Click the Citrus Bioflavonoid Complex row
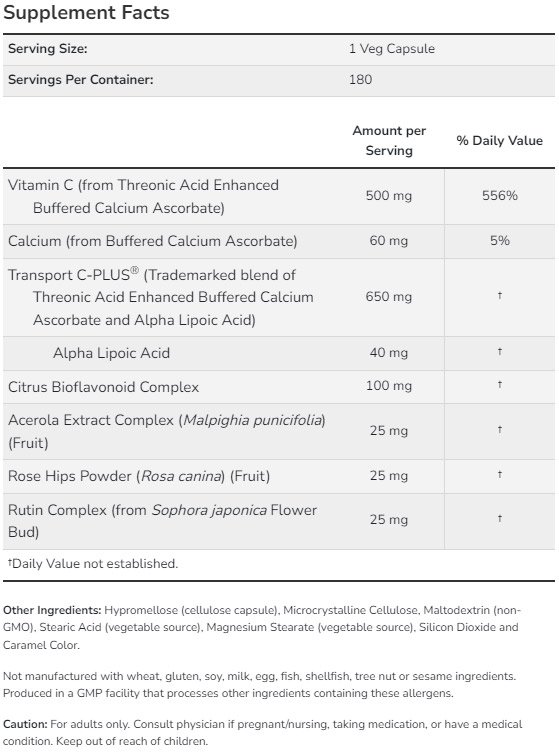Image resolution: width=559 pixels, height=752 pixels. pos(279,387)
